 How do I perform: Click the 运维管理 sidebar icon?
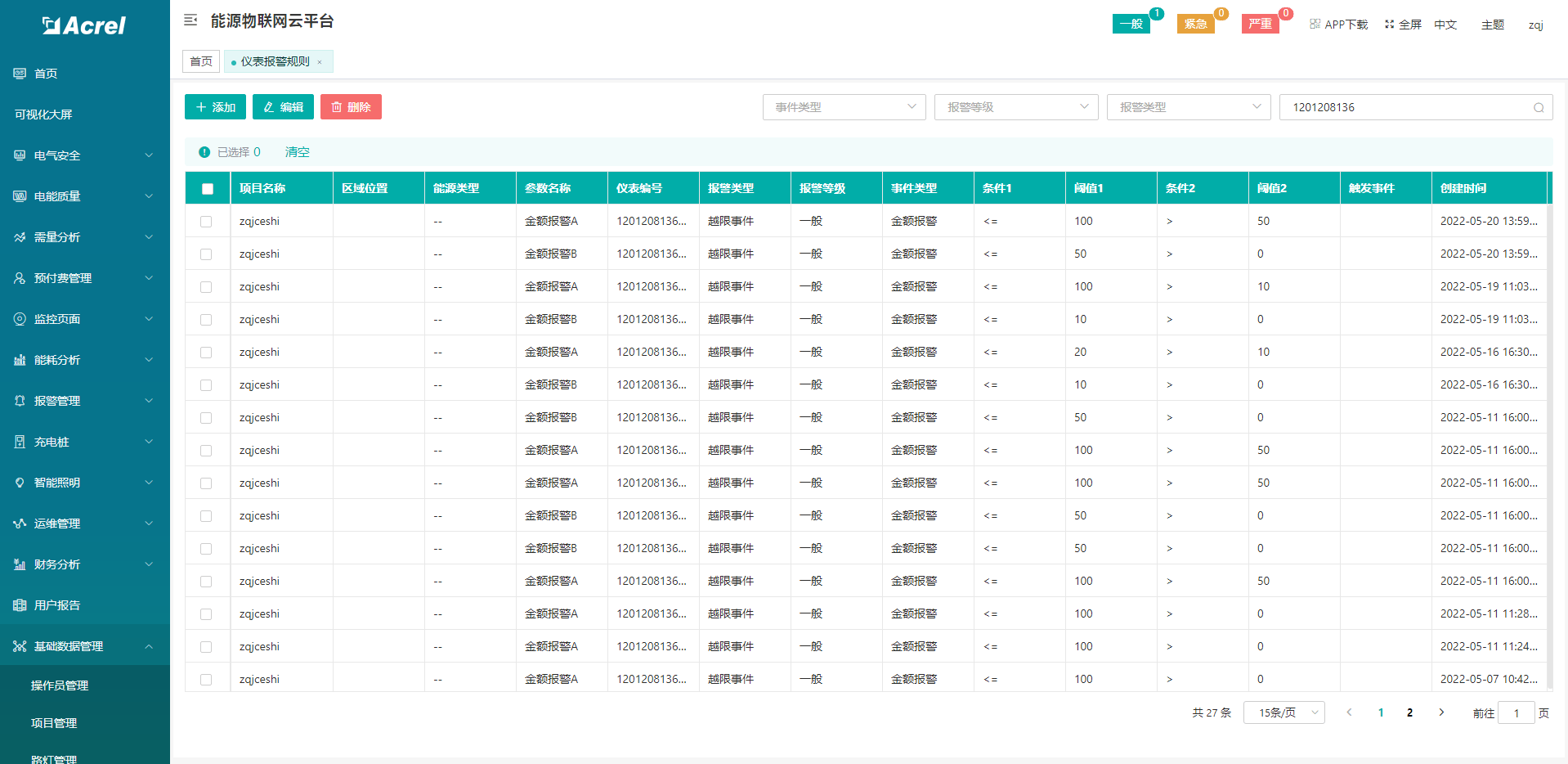pos(20,524)
